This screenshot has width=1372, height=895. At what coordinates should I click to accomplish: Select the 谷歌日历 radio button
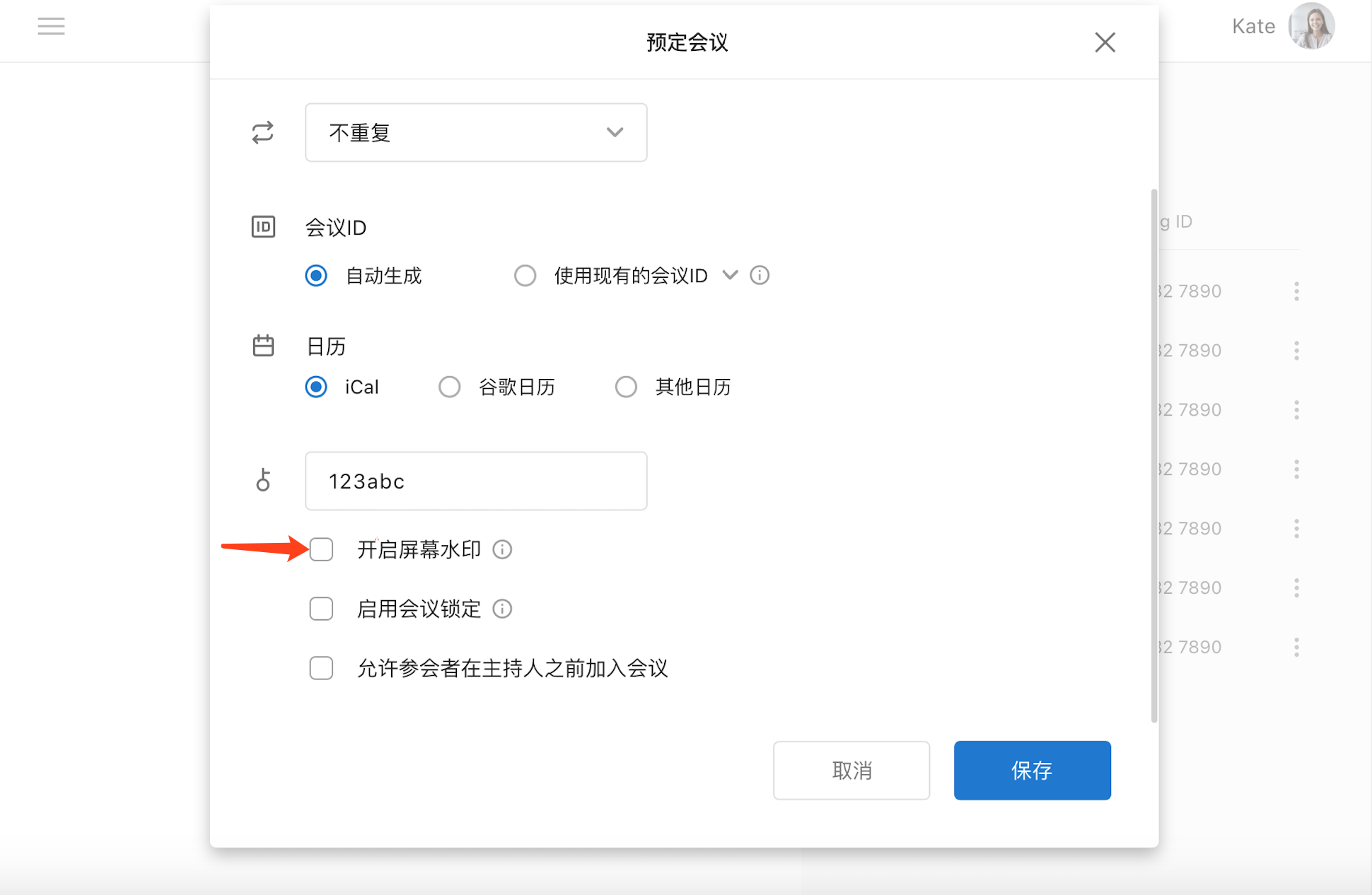click(x=450, y=387)
